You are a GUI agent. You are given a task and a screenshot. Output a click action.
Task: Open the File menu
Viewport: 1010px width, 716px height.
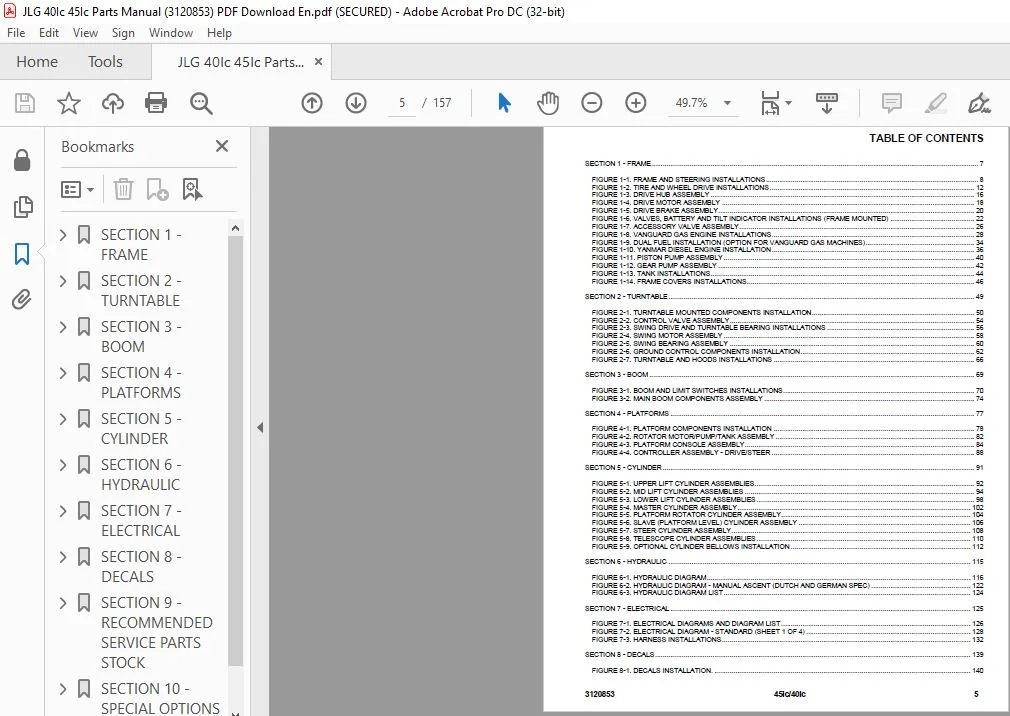pos(16,33)
